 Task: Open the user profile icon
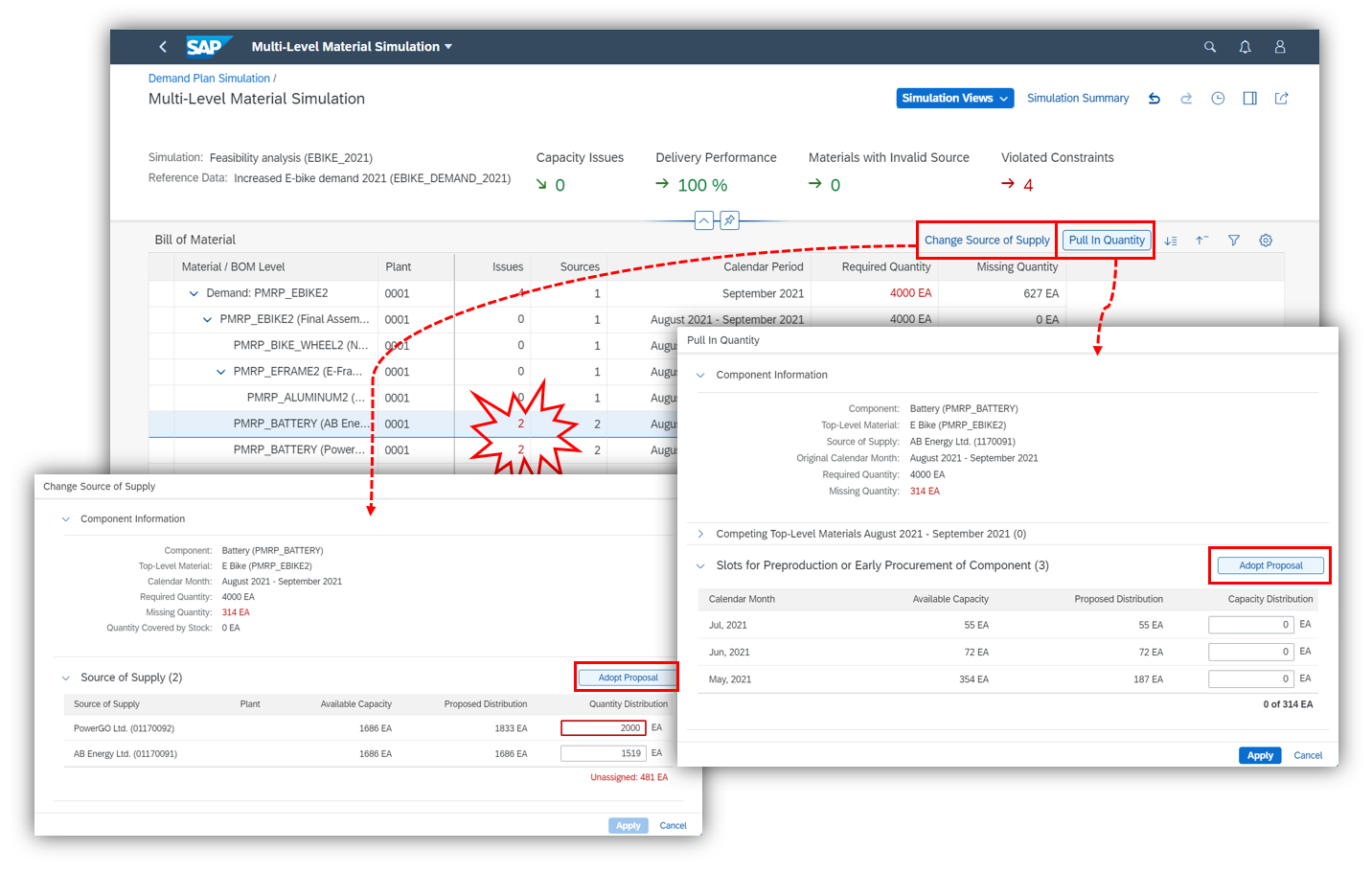tap(1279, 46)
